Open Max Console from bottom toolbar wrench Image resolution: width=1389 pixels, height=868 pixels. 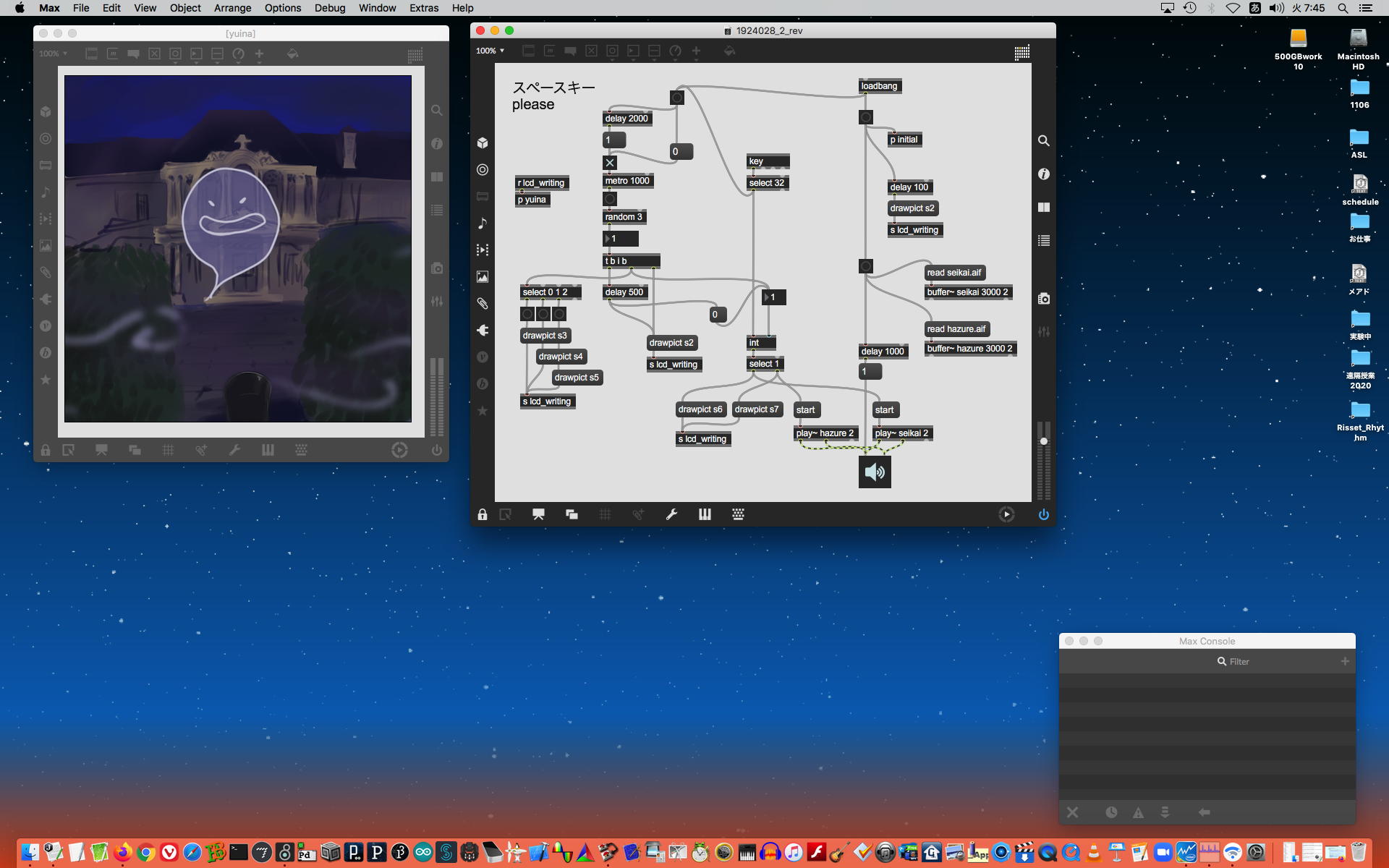point(671,514)
